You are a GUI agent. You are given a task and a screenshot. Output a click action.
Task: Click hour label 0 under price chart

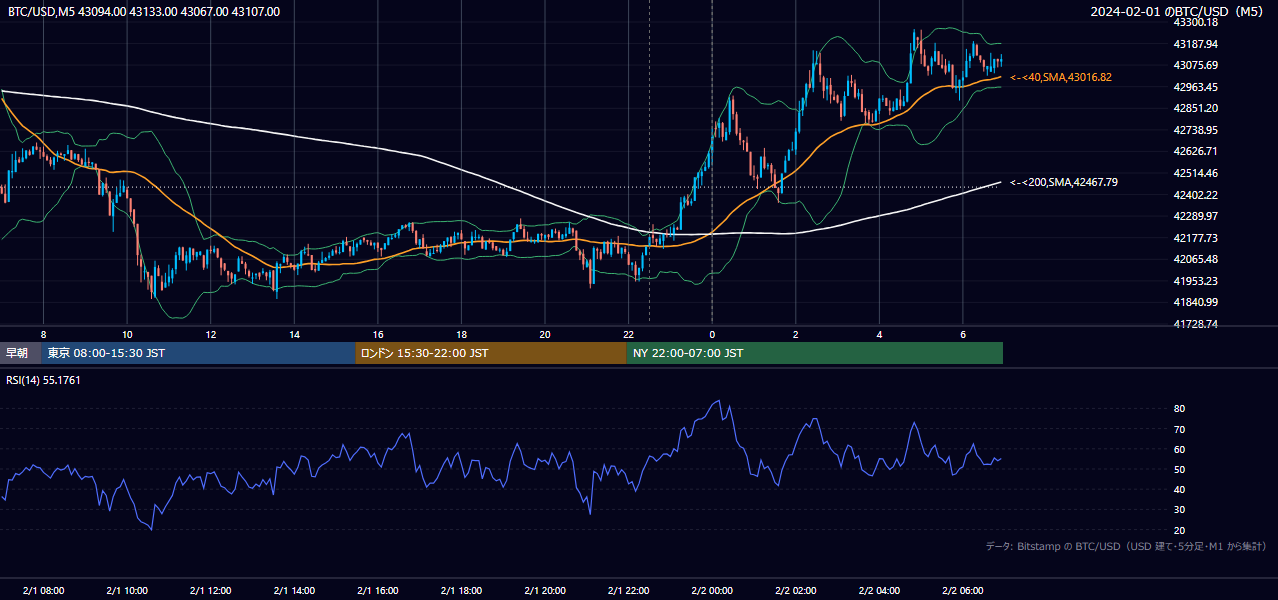click(712, 334)
